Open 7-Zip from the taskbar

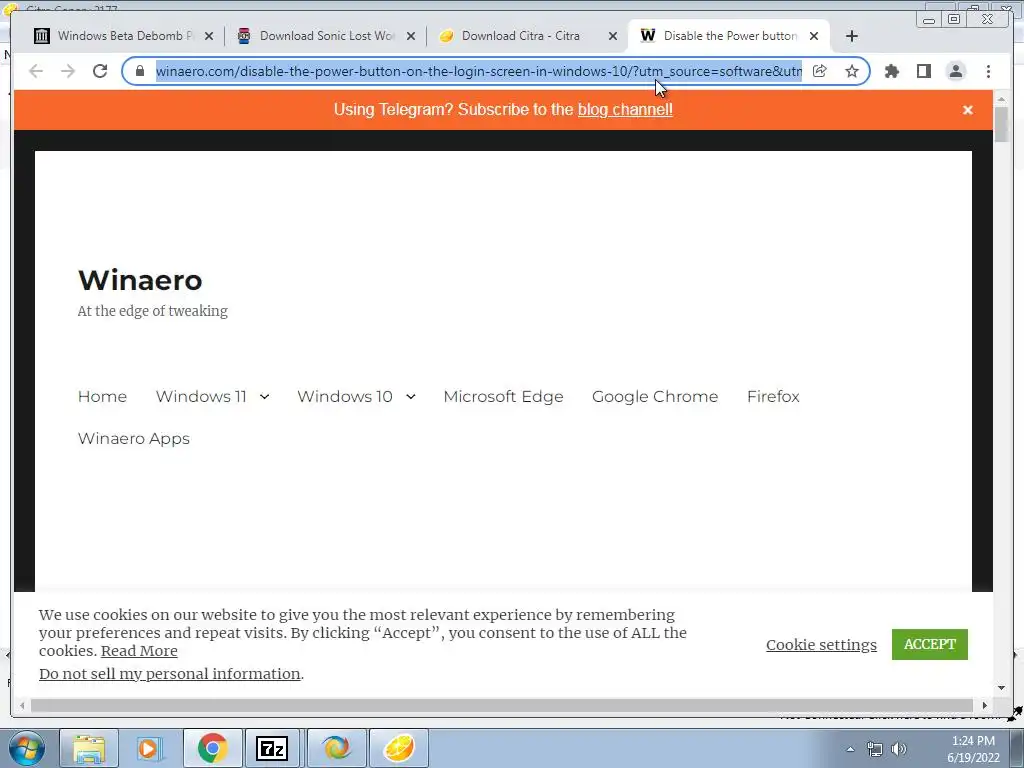pos(272,748)
